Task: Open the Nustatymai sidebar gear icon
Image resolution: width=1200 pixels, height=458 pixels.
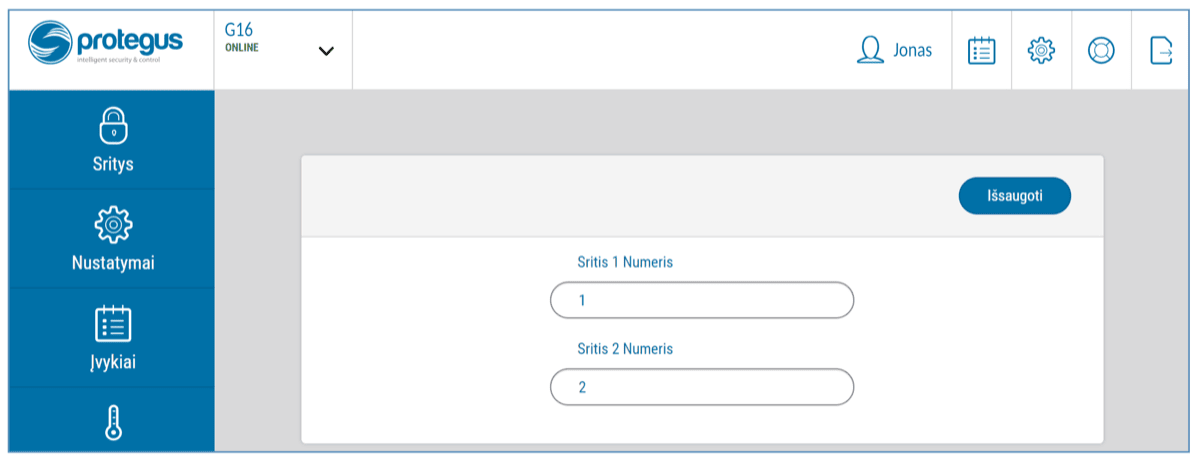Action: pyautogui.click(x=112, y=225)
